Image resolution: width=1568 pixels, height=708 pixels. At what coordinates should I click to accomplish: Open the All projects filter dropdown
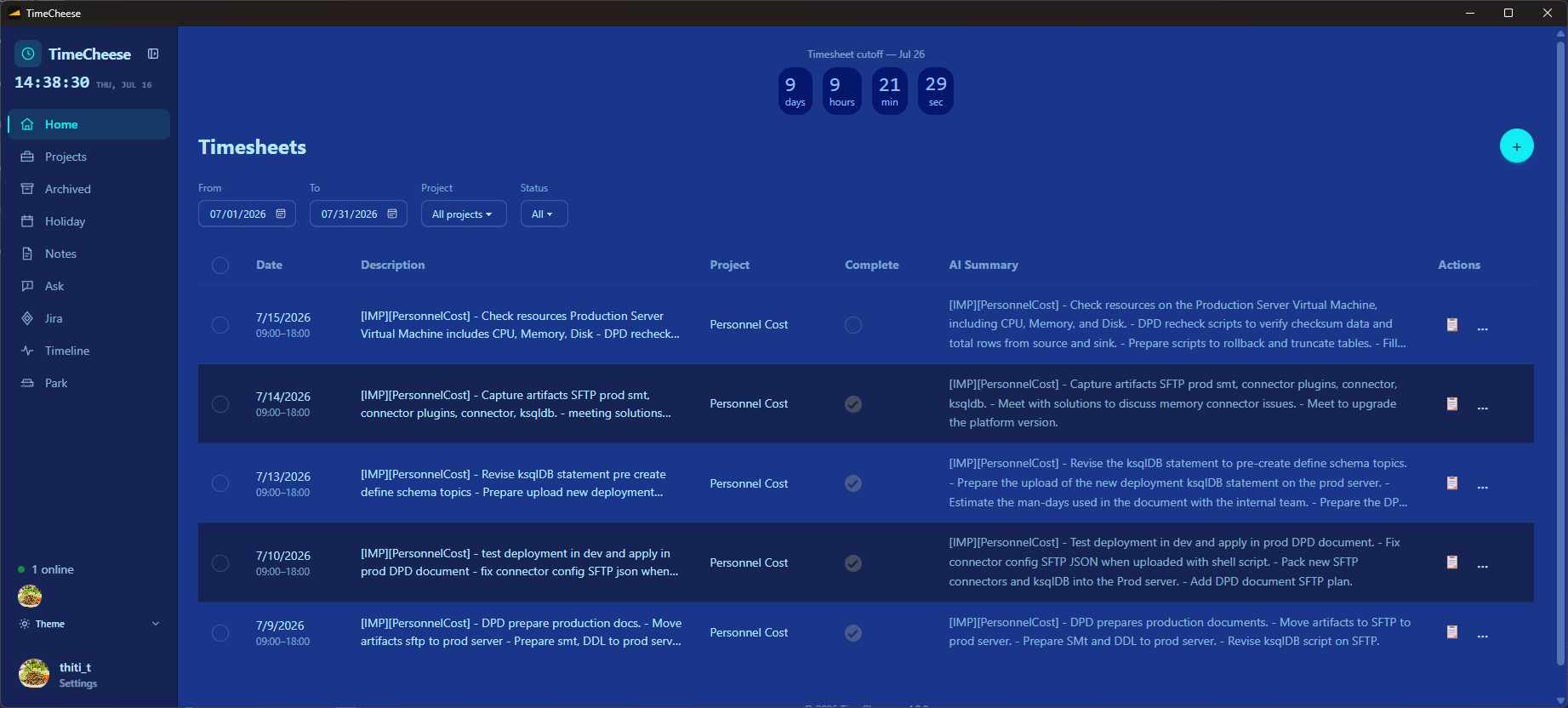[x=464, y=214]
